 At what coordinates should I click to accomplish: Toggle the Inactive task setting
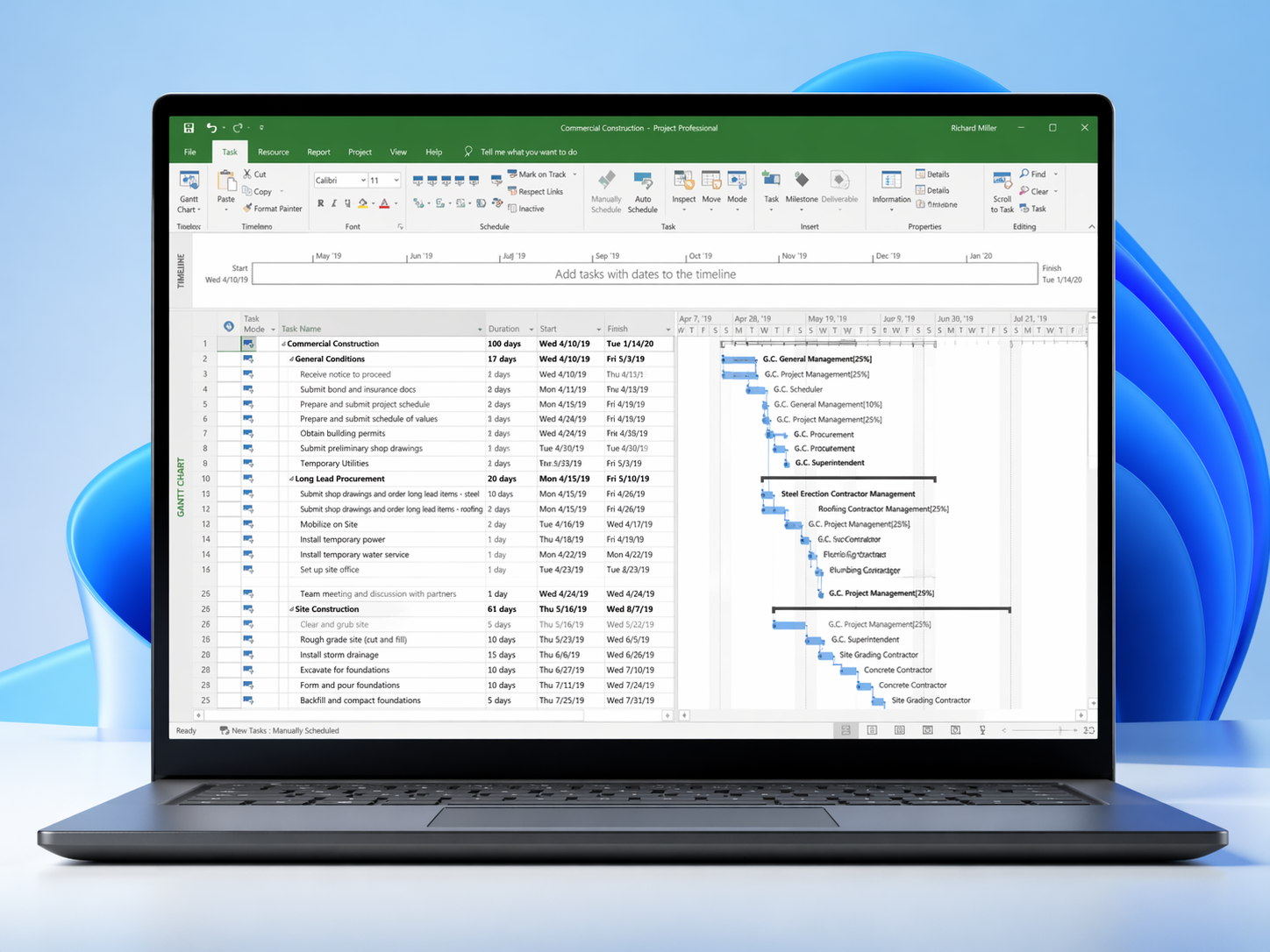(x=526, y=209)
